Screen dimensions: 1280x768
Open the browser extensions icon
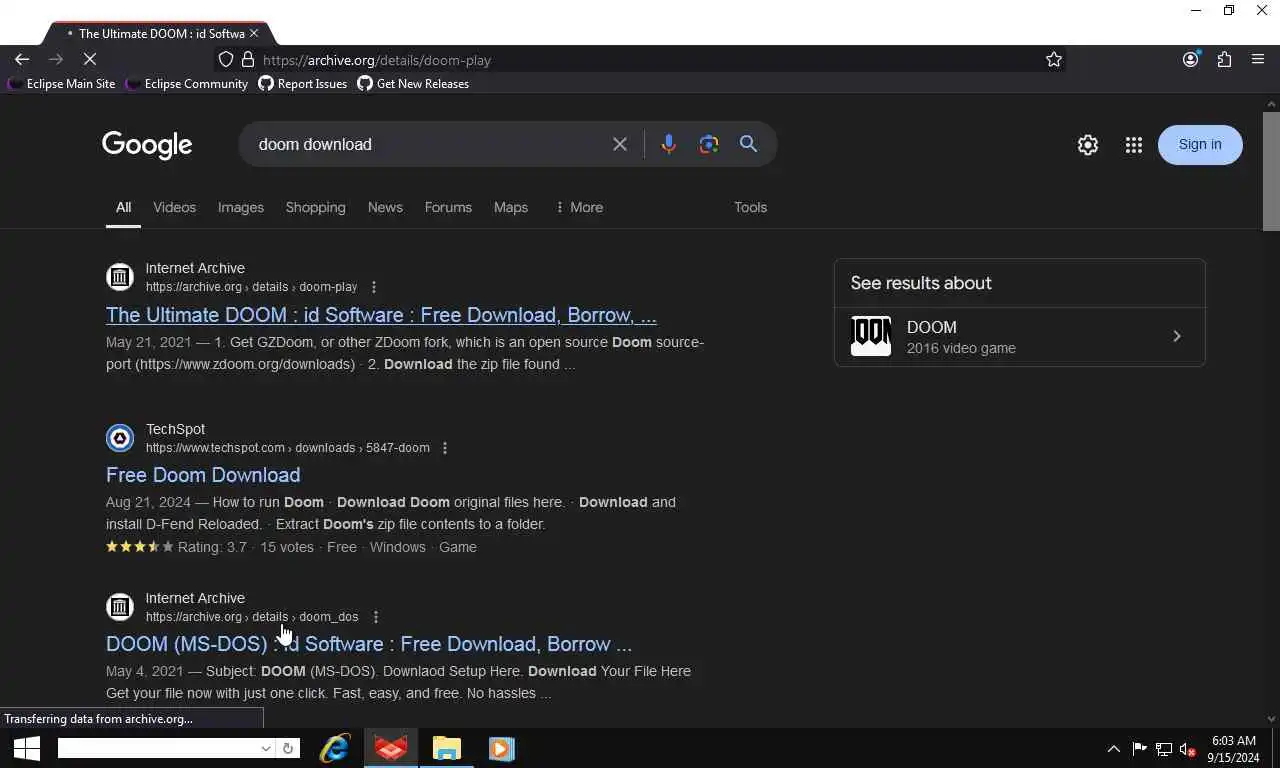[x=1224, y=60]
